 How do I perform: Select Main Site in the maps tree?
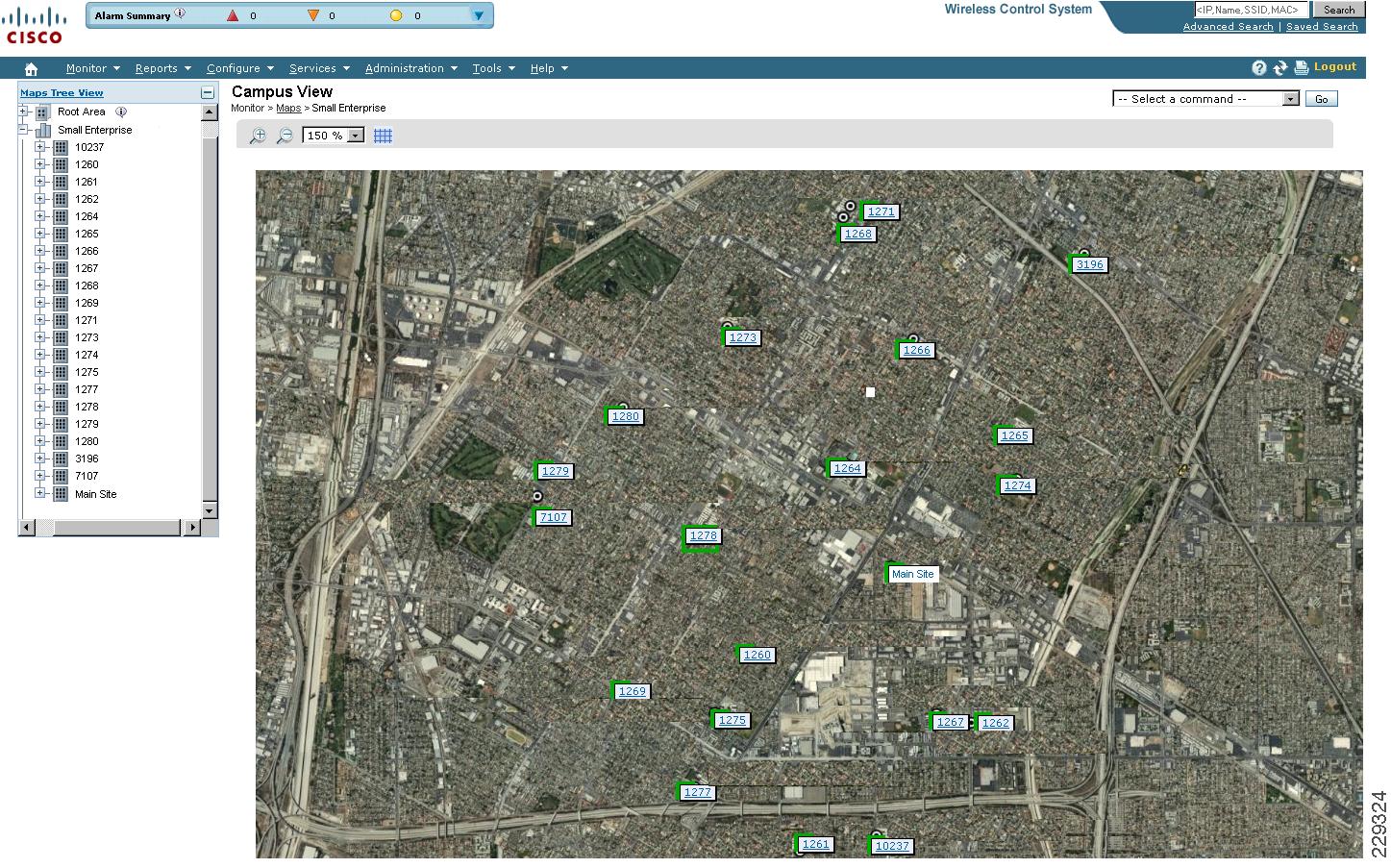(95, 494)
